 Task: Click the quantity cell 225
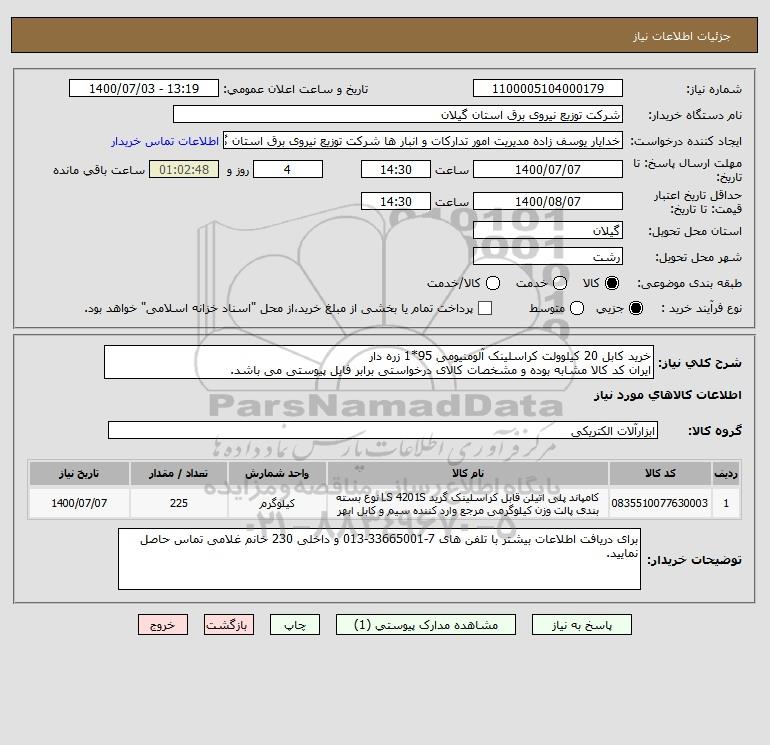point(179,503)
